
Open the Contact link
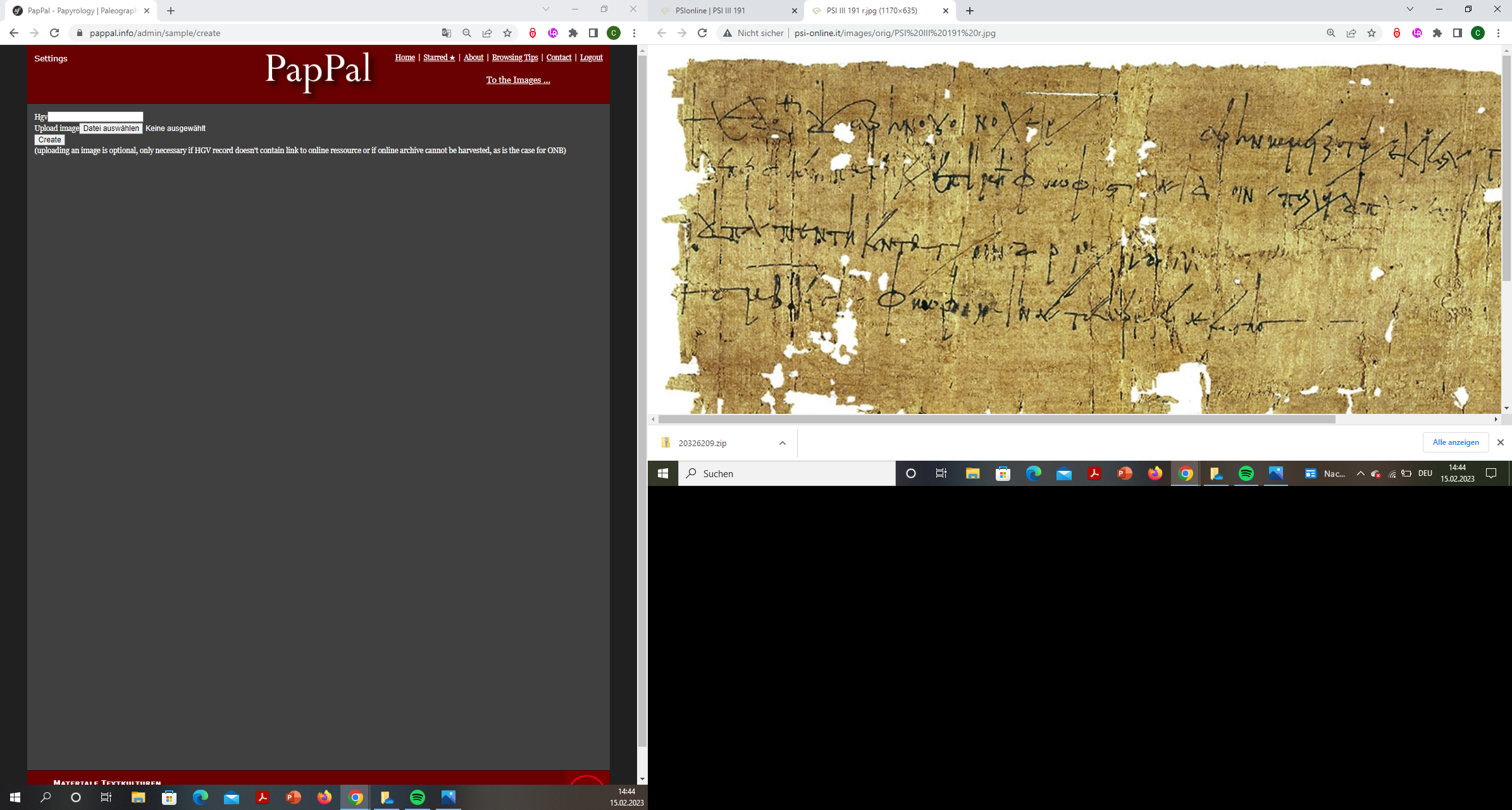(559, 58)
